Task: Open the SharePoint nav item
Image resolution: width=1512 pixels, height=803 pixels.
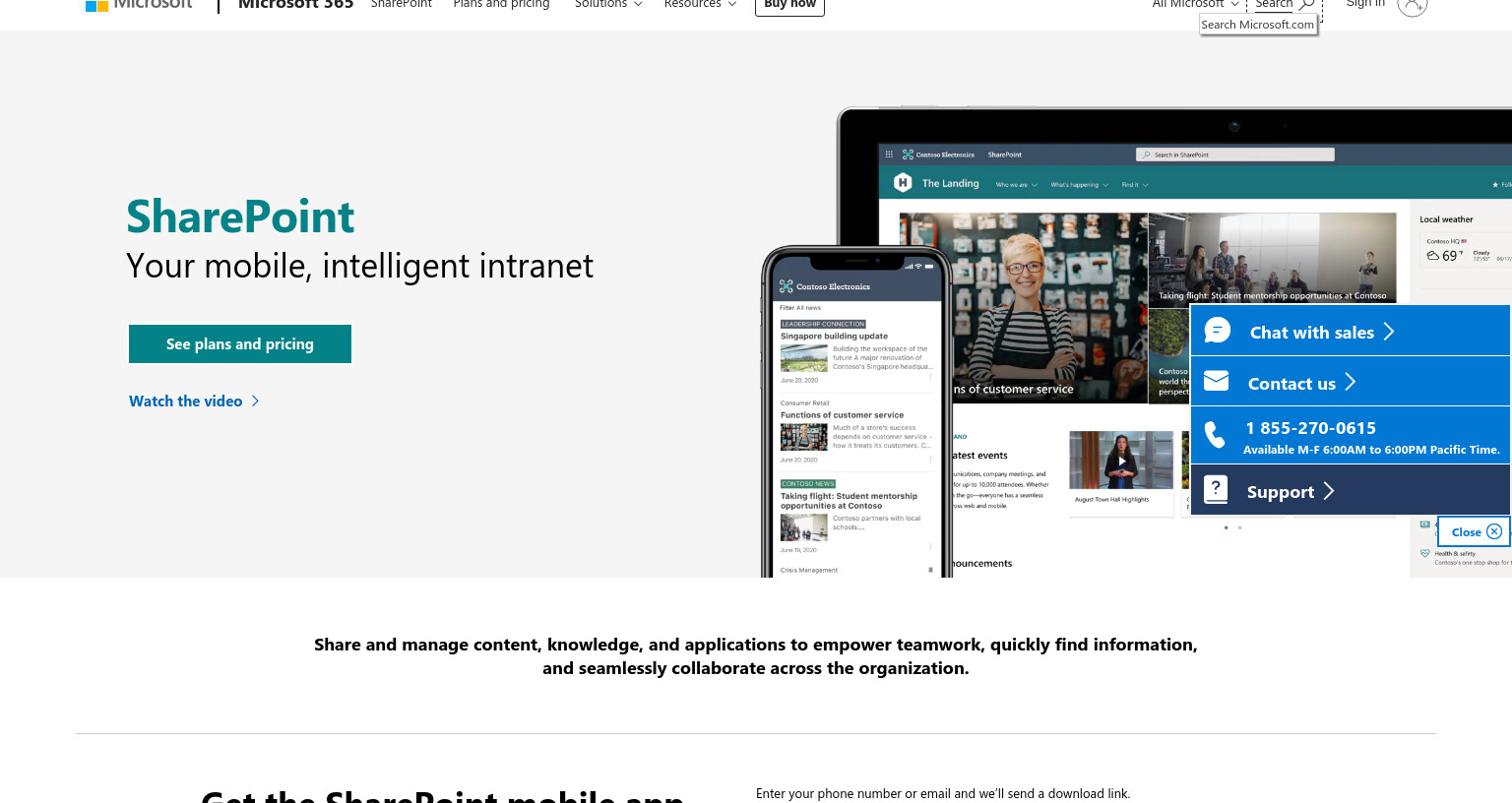Action: [x=401, y=4]
